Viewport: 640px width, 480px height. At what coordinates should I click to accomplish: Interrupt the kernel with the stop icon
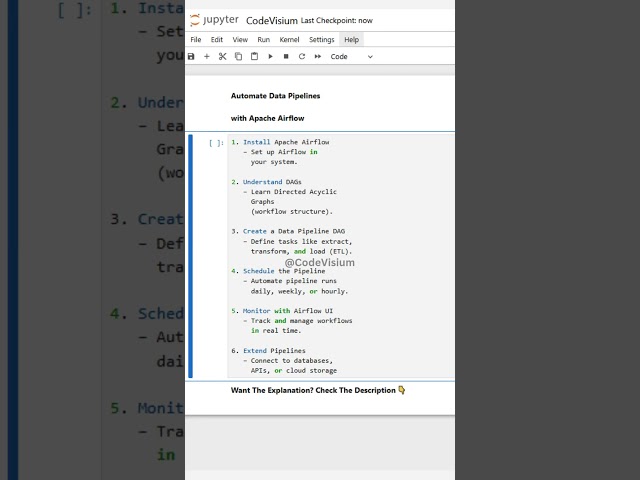click(x=286, y=56)
